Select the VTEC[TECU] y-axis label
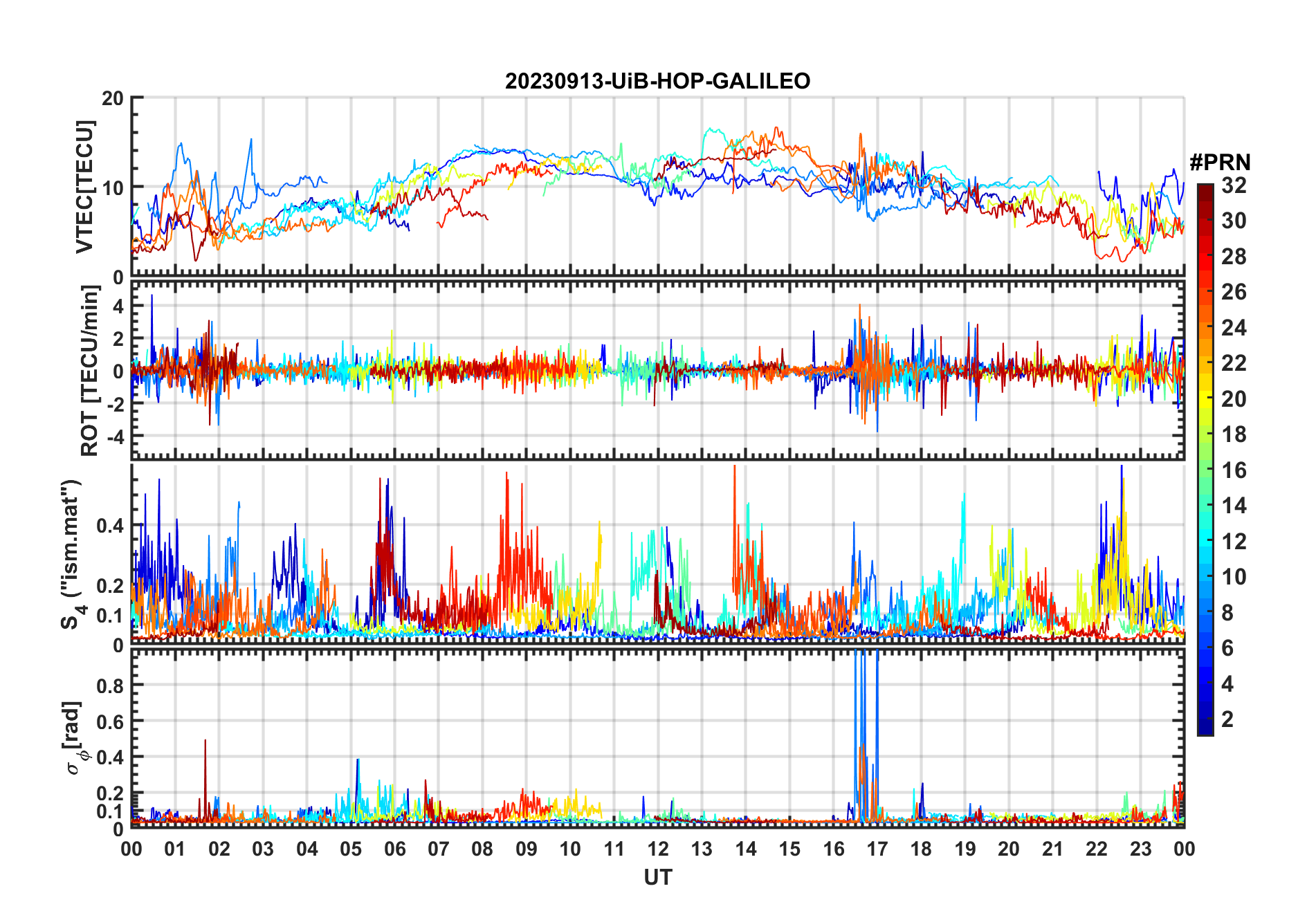1316x920 pixels. pos(84,187)
